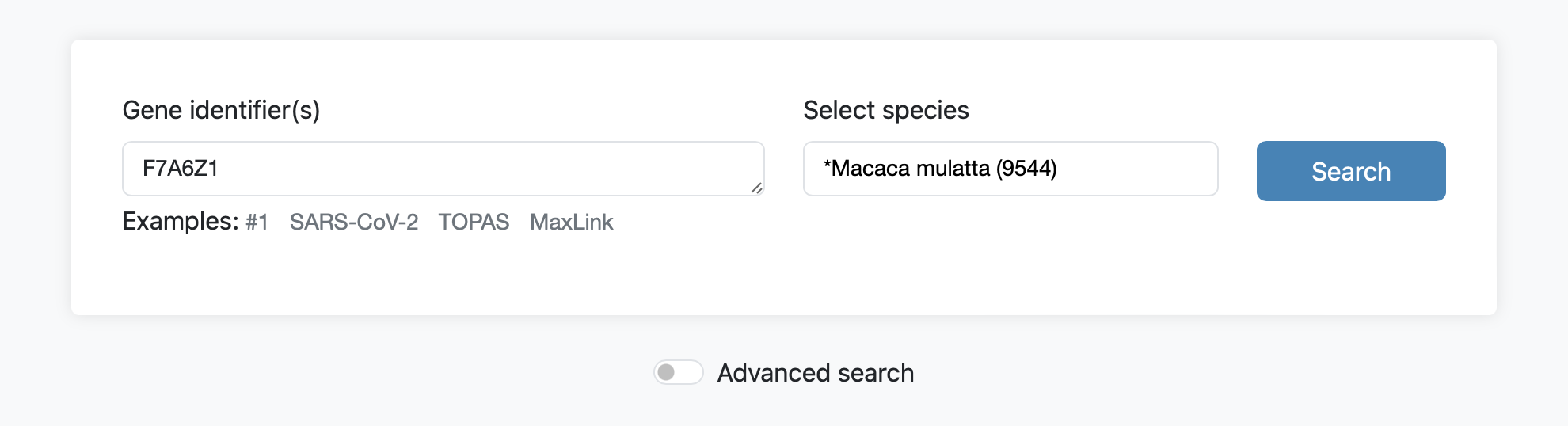Click the Advanced search label text
Viewport: 1568px width, 426px height.
tap(816, 373)
